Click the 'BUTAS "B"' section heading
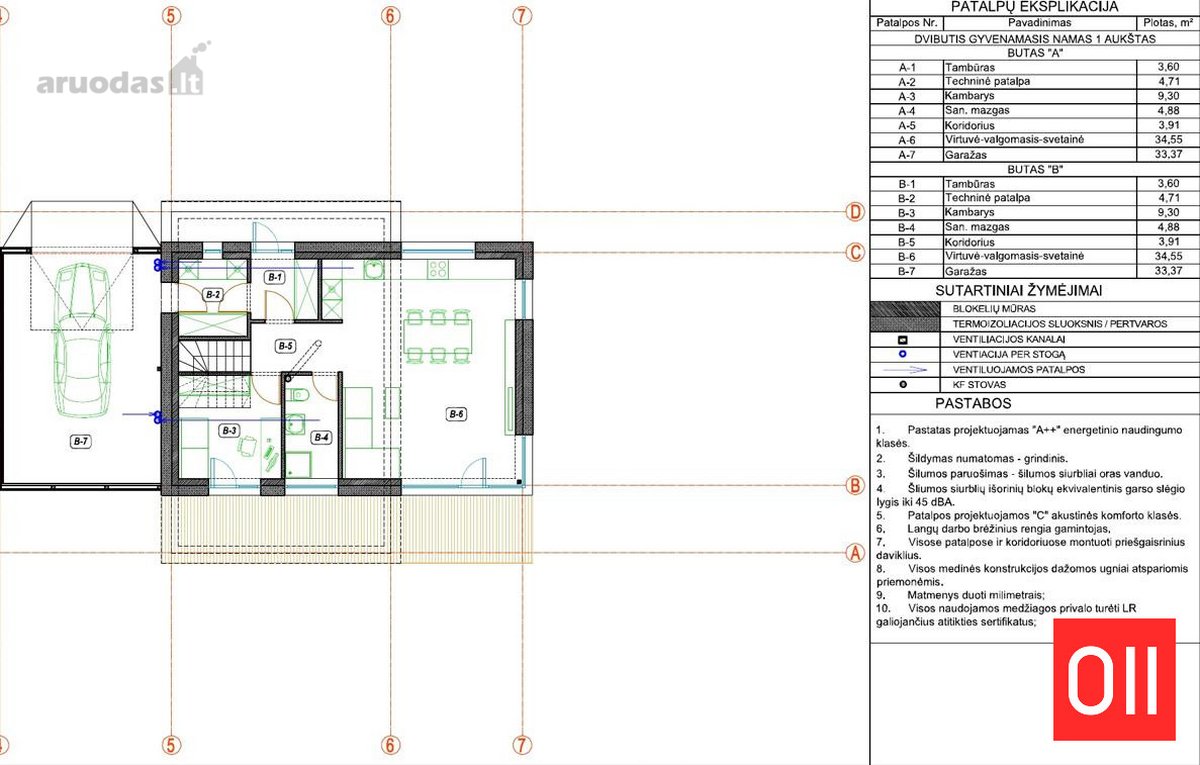 [1035, 169]
